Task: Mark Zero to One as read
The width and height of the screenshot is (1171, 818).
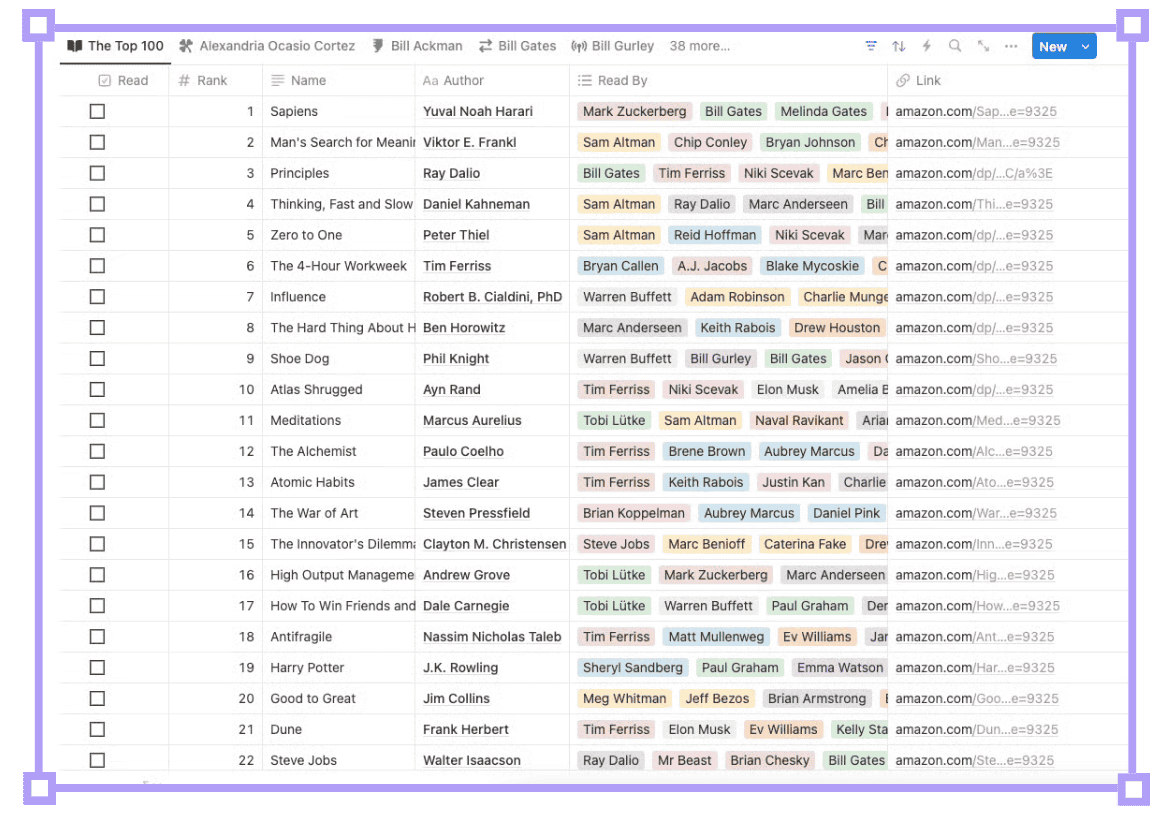Action: [97, 235]
